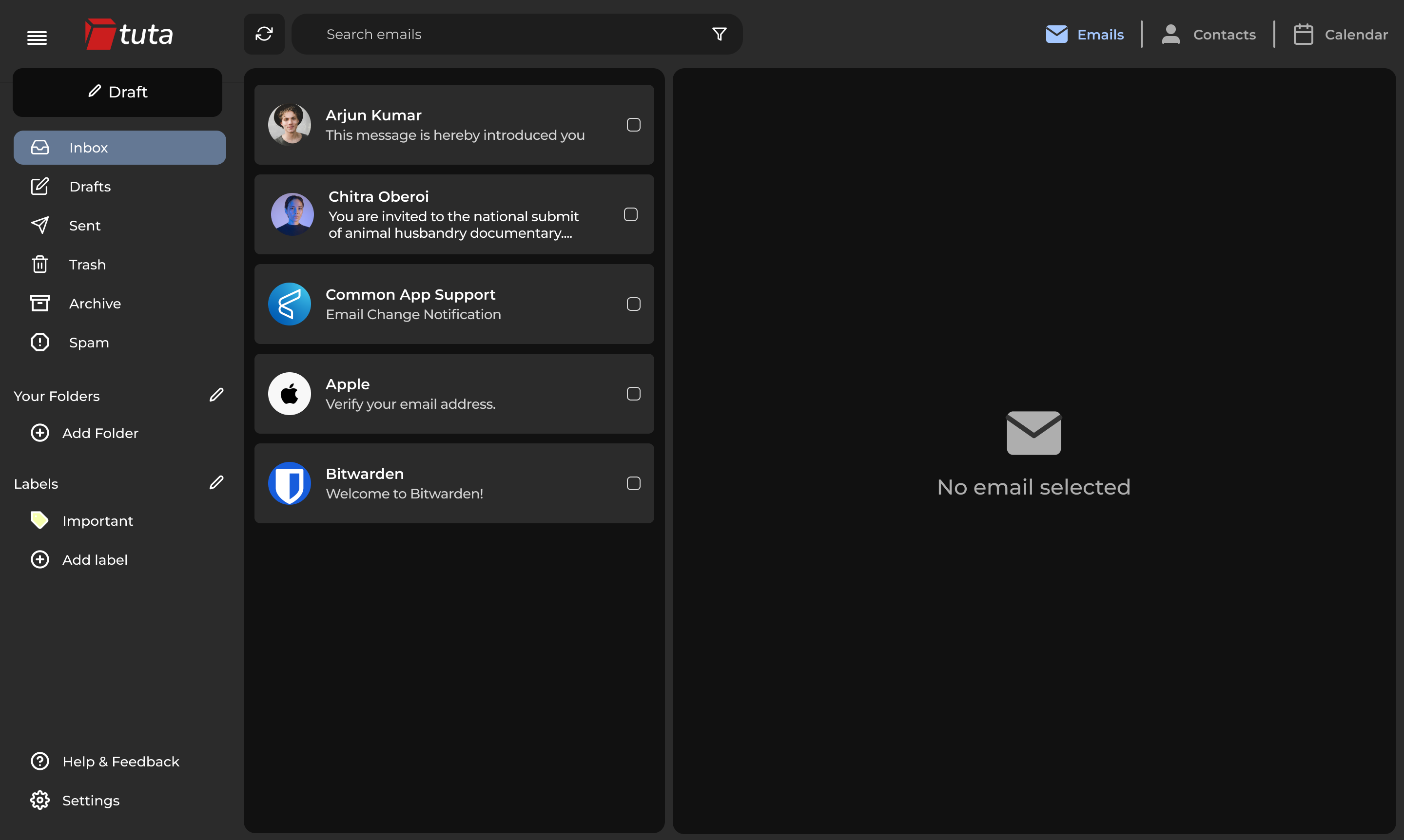Open the Spam folder
Image resolution: width=1404 pixels, height=840 pixels.
tap(89, 342)
